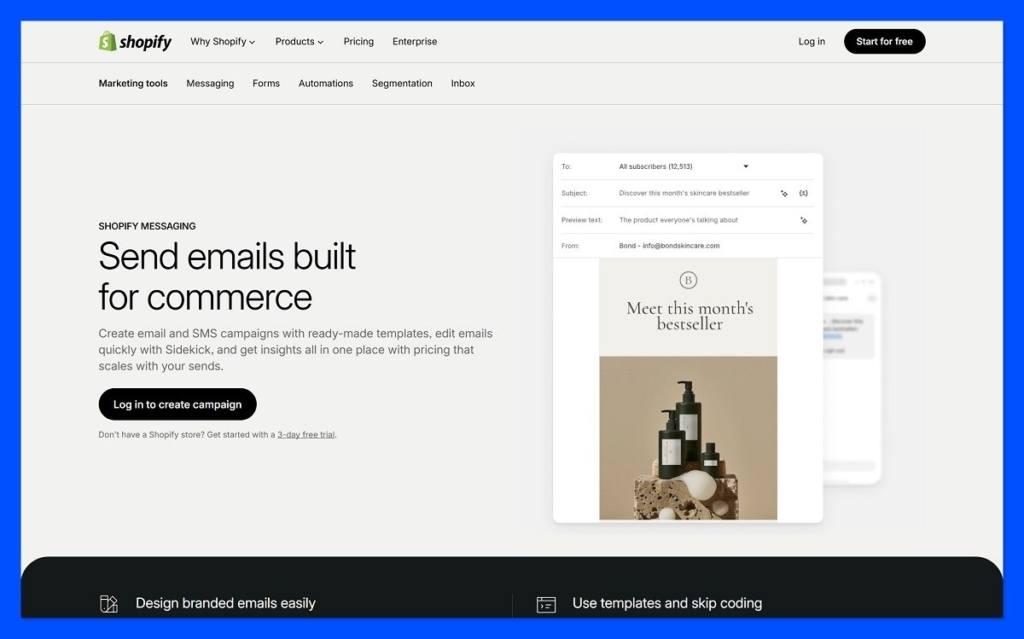Click the From address info@bondskincare.com

[x=680, y=246]
